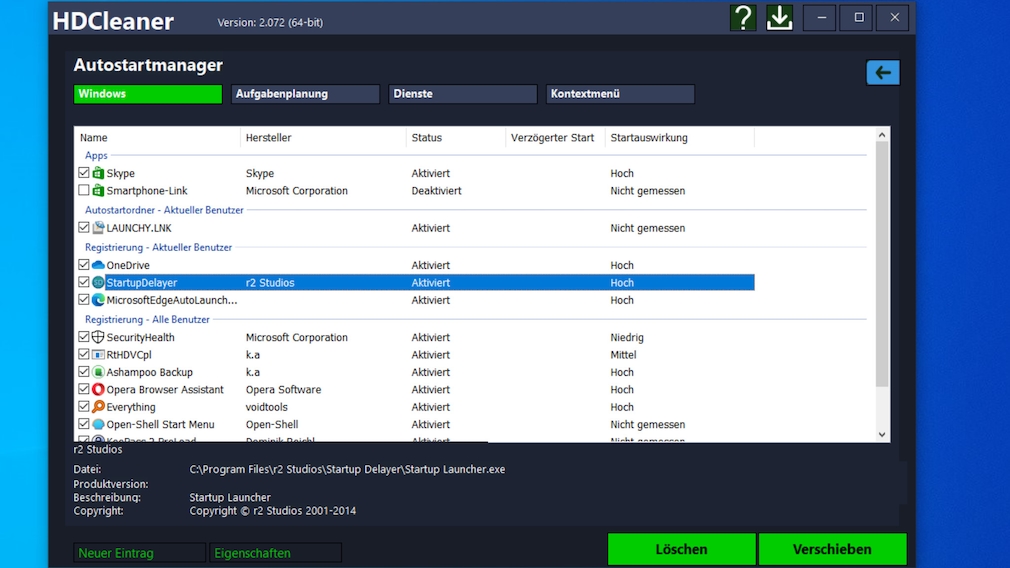Click the Startup Launcher.exe file path
Image resolution: width=1010 pixels, height=568 pixels.
[x=347, y=469]
